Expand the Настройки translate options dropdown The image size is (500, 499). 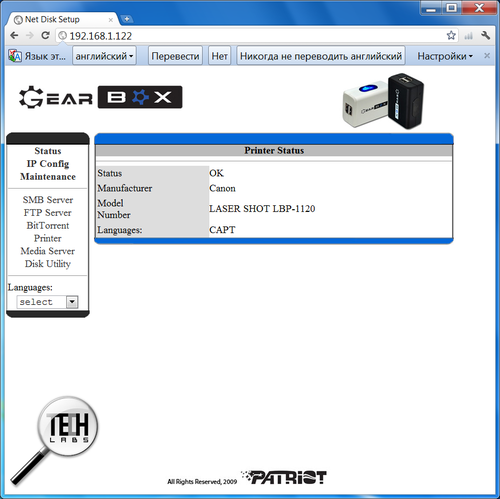(445, 56)
